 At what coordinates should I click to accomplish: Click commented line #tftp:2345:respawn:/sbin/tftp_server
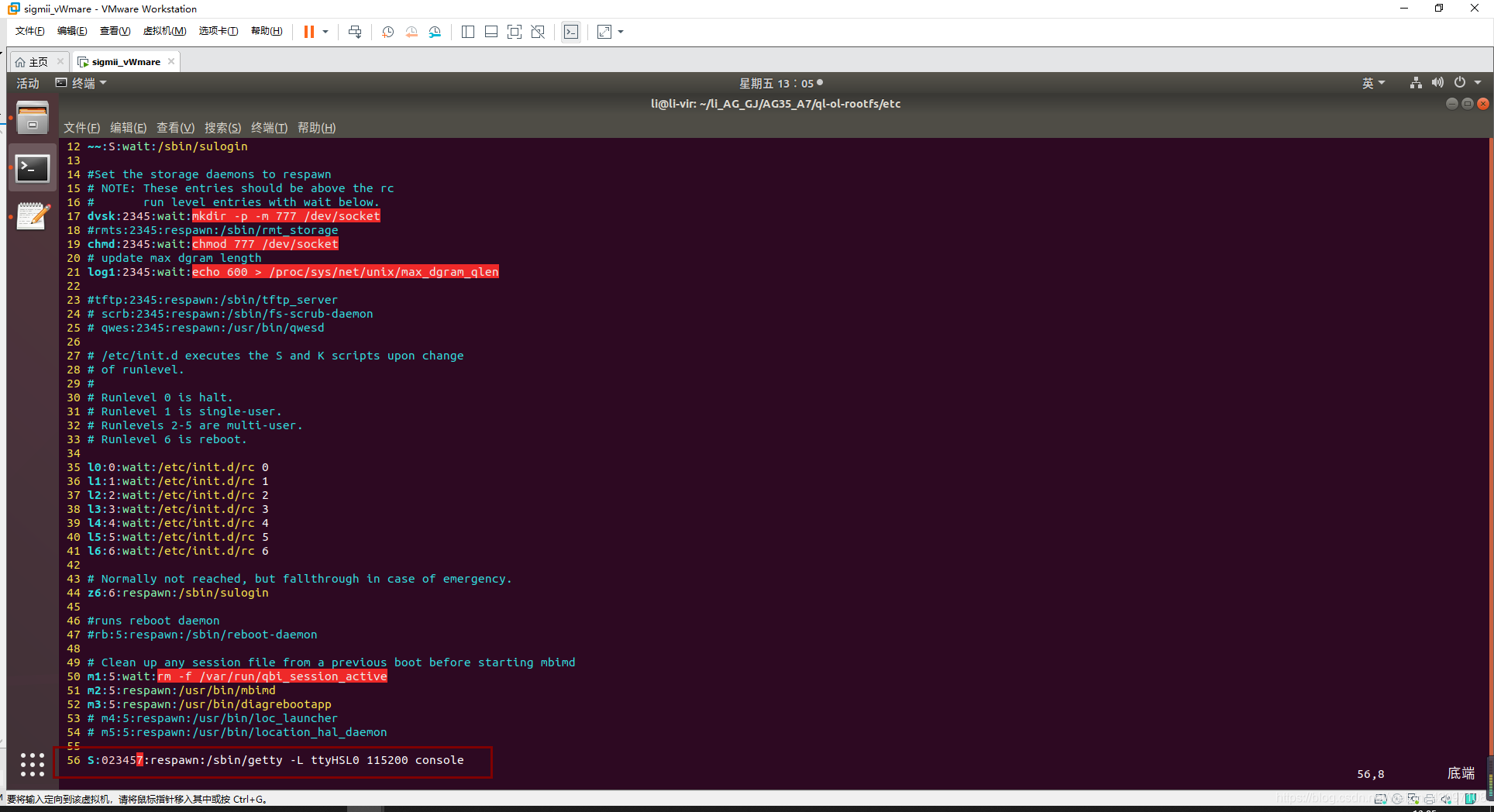click(x=212, y=300)
